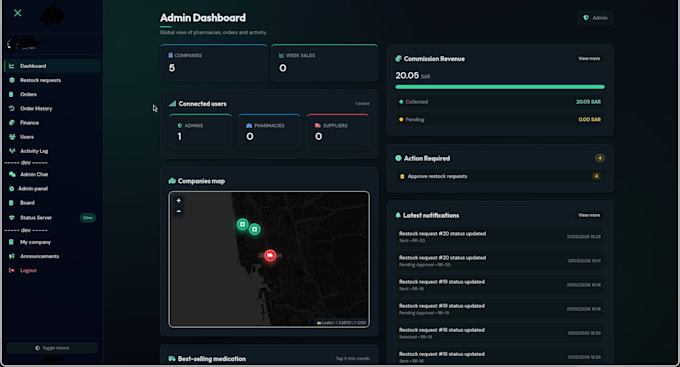Click the Action Required alert icon
Screen dimensions: 680x367
point(398,158)
